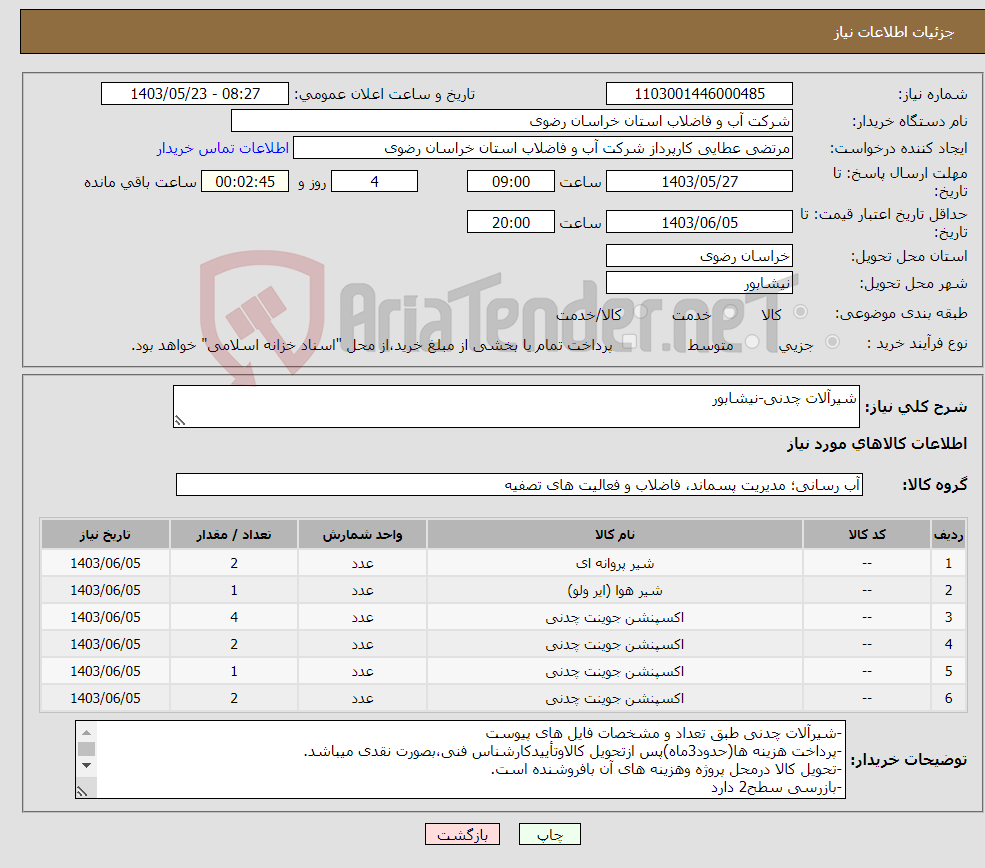The width and height of the screenshot is (985, 868).
Task: Click the announcement date field 1403/05/23 - 08:27
Action: (x=195, y=94)
